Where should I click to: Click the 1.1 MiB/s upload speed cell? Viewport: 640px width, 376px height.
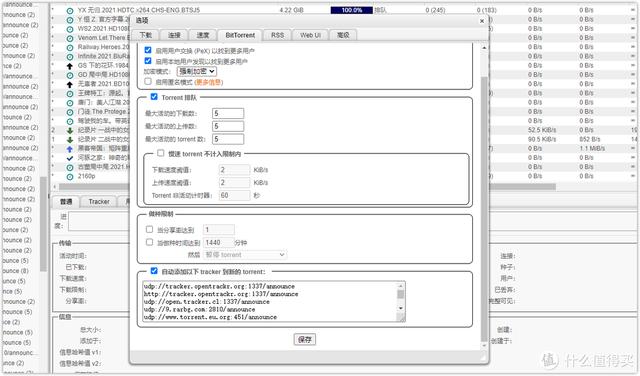point(592,149)
